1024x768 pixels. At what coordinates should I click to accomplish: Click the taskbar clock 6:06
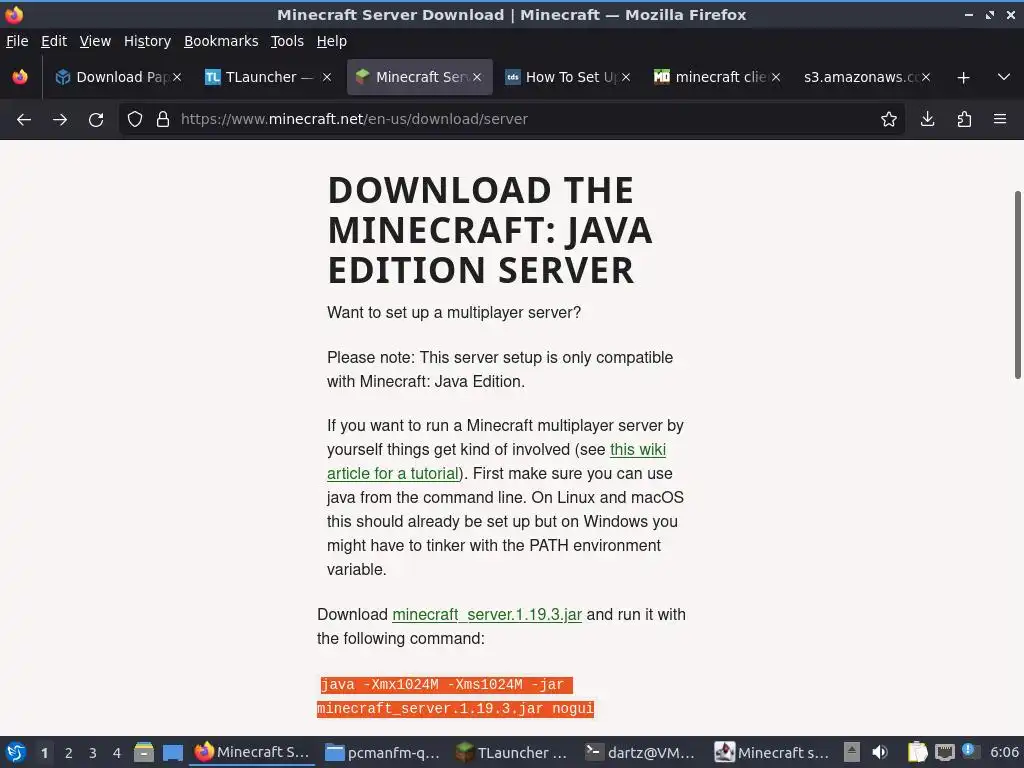pos(1004,752)
